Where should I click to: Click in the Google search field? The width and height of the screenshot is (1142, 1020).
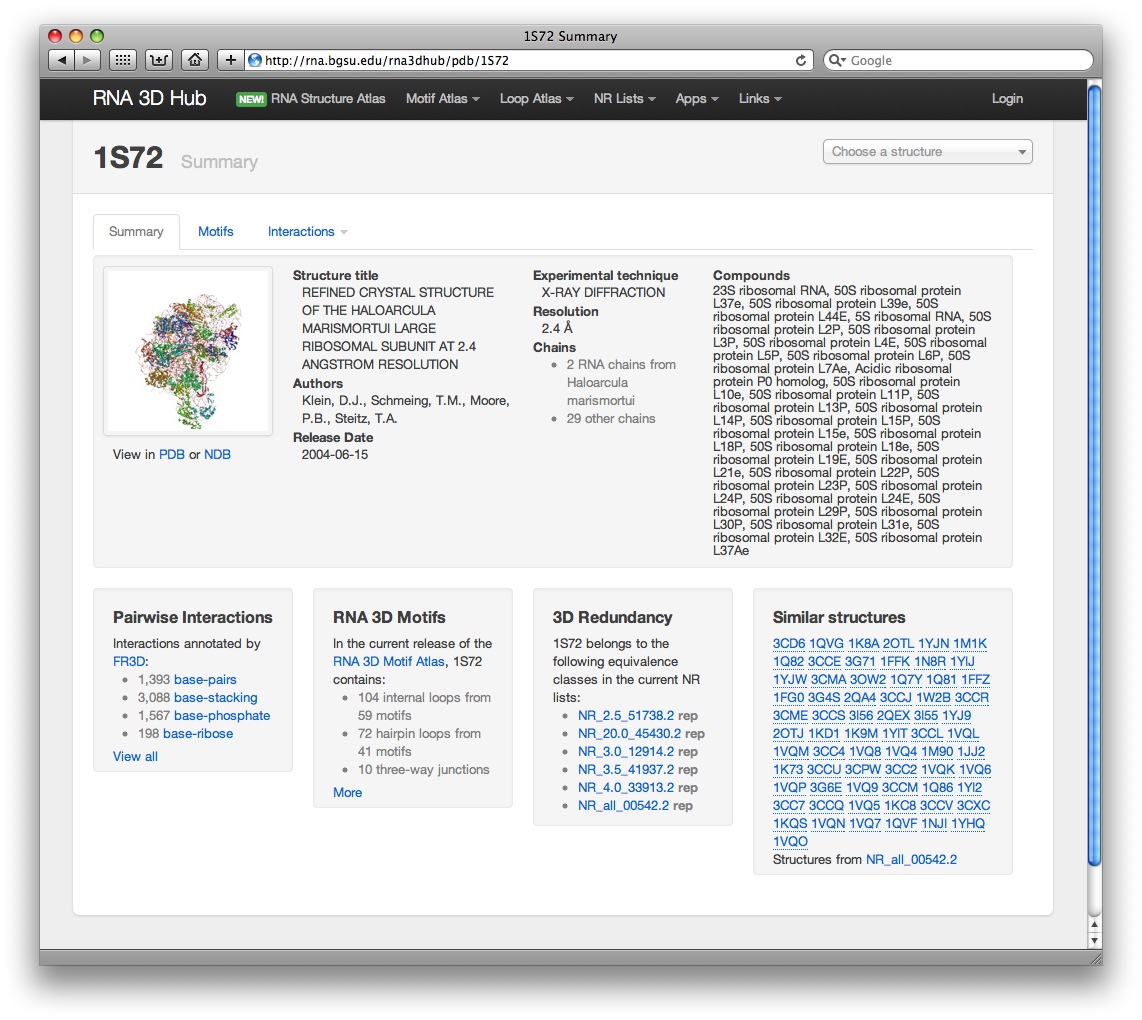965,60
